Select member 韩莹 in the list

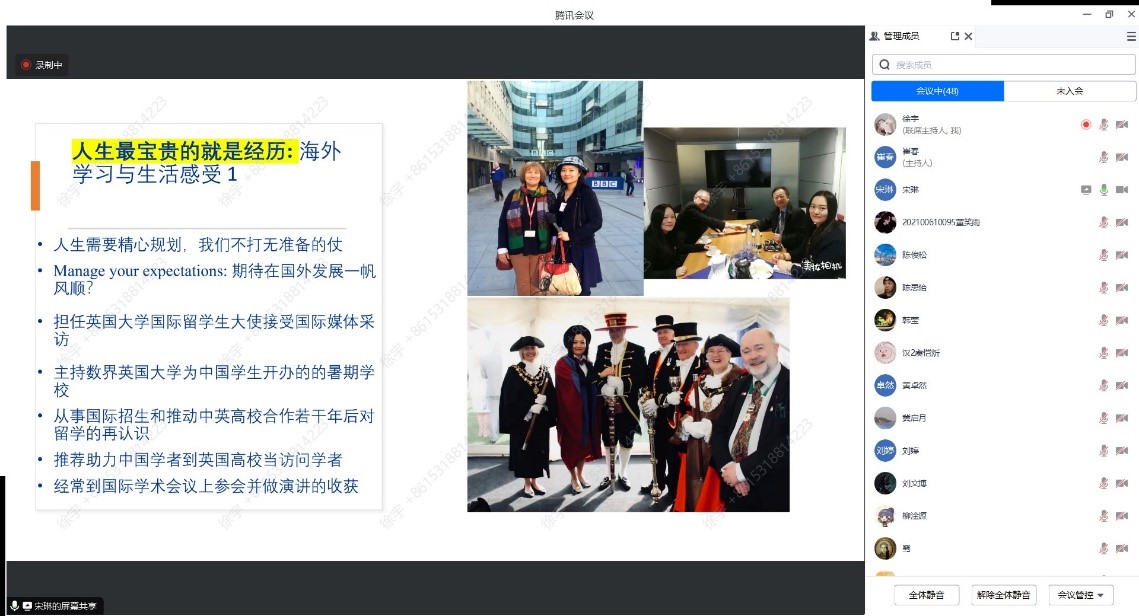910,320
